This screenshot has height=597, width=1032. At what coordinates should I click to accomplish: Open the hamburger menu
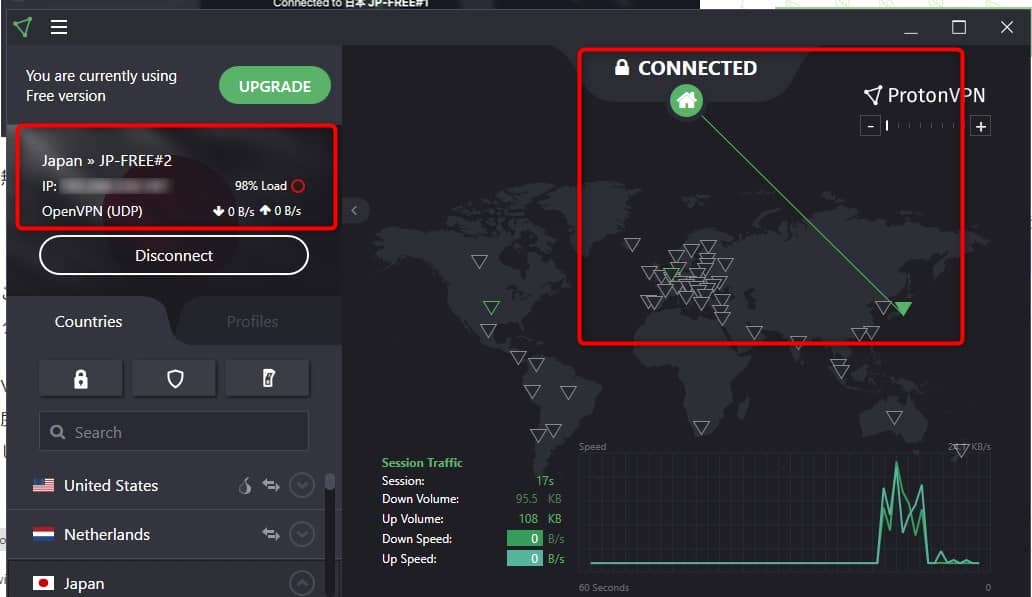pos(59,27)
